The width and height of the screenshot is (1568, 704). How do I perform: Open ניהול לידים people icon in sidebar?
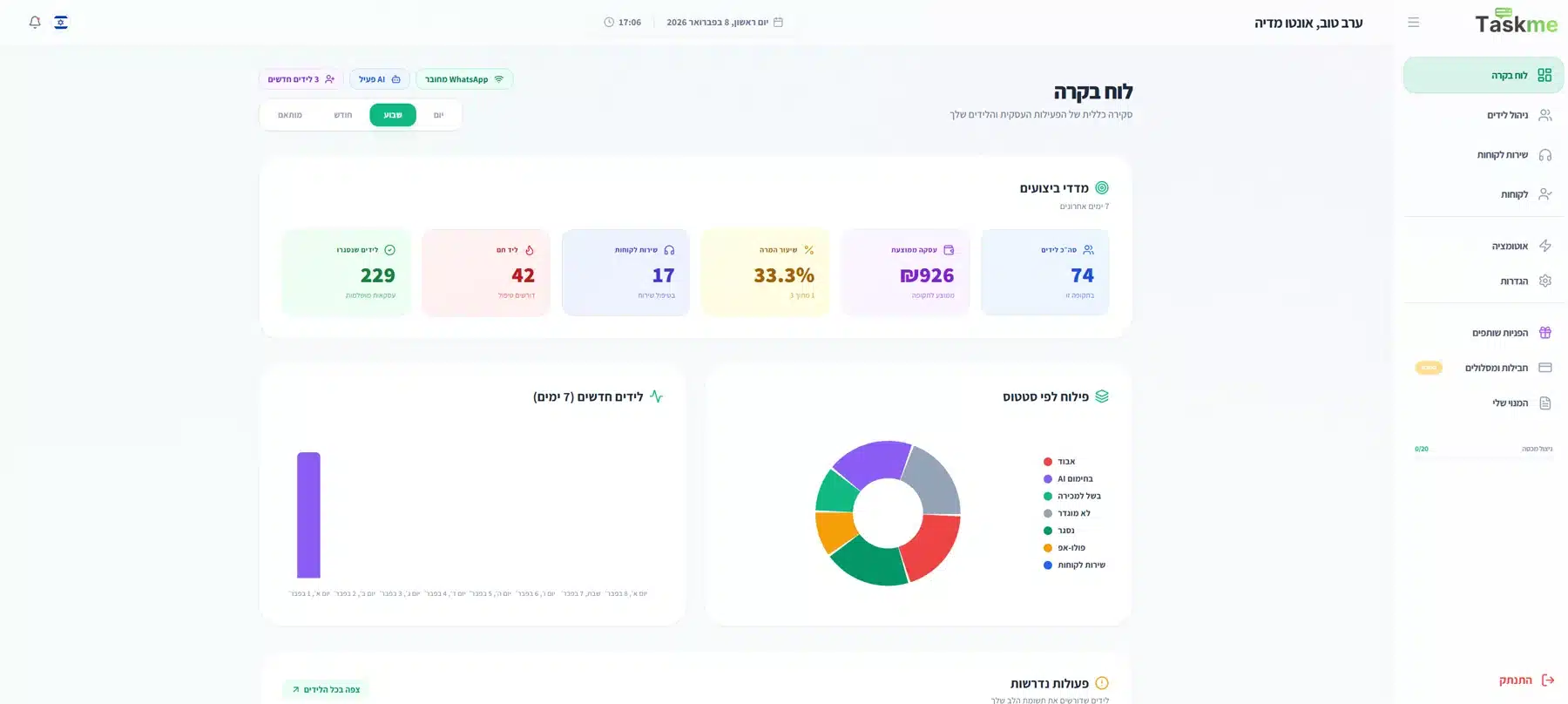tap(1544, 115)
